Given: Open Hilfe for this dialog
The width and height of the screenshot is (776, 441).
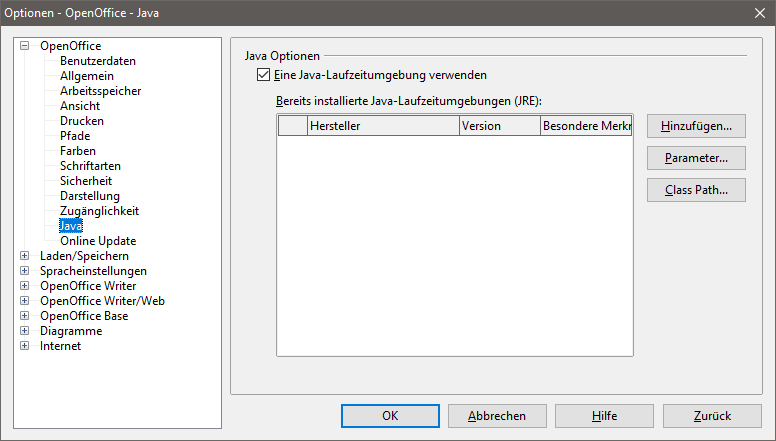Looking at the screenshot, I should (604, 416).
